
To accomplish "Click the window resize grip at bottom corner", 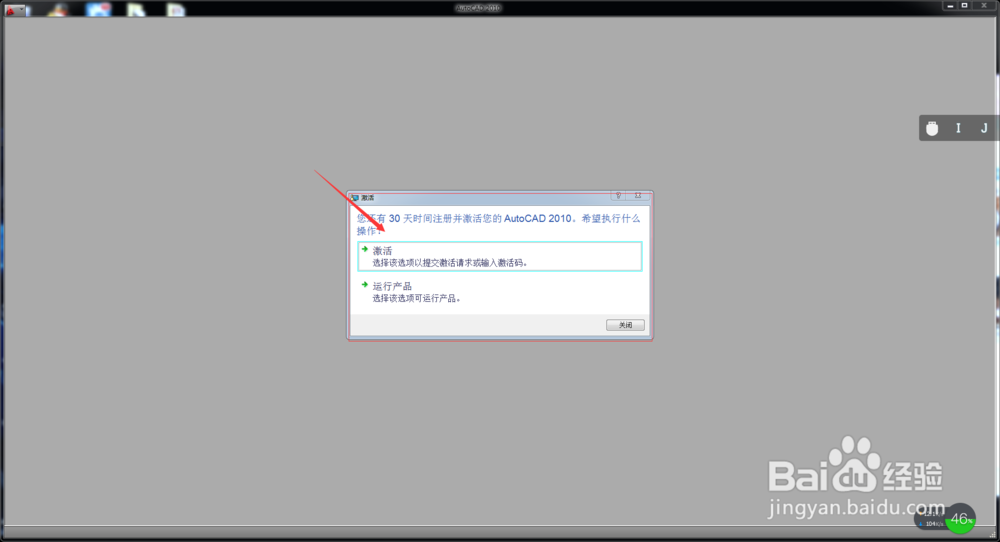I will click(992, 536).
